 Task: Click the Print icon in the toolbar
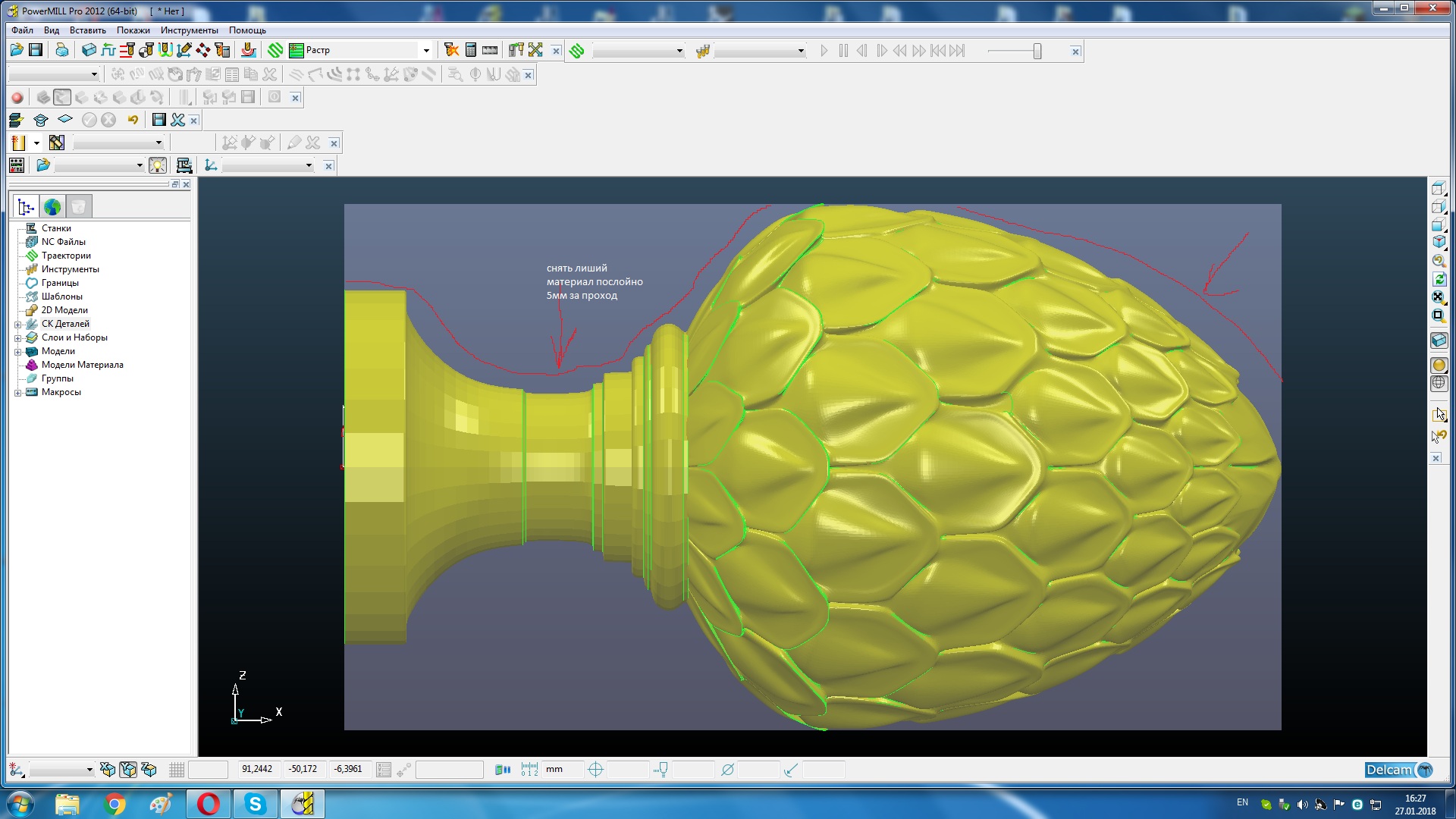[62, 50]
